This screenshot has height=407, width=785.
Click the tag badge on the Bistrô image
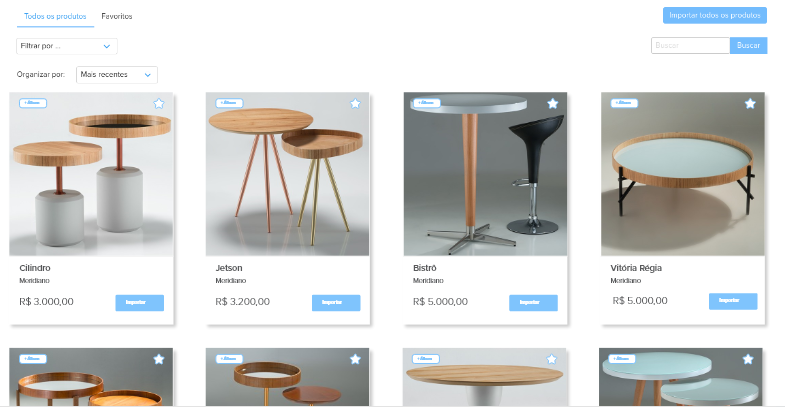[x=426, y=103]
